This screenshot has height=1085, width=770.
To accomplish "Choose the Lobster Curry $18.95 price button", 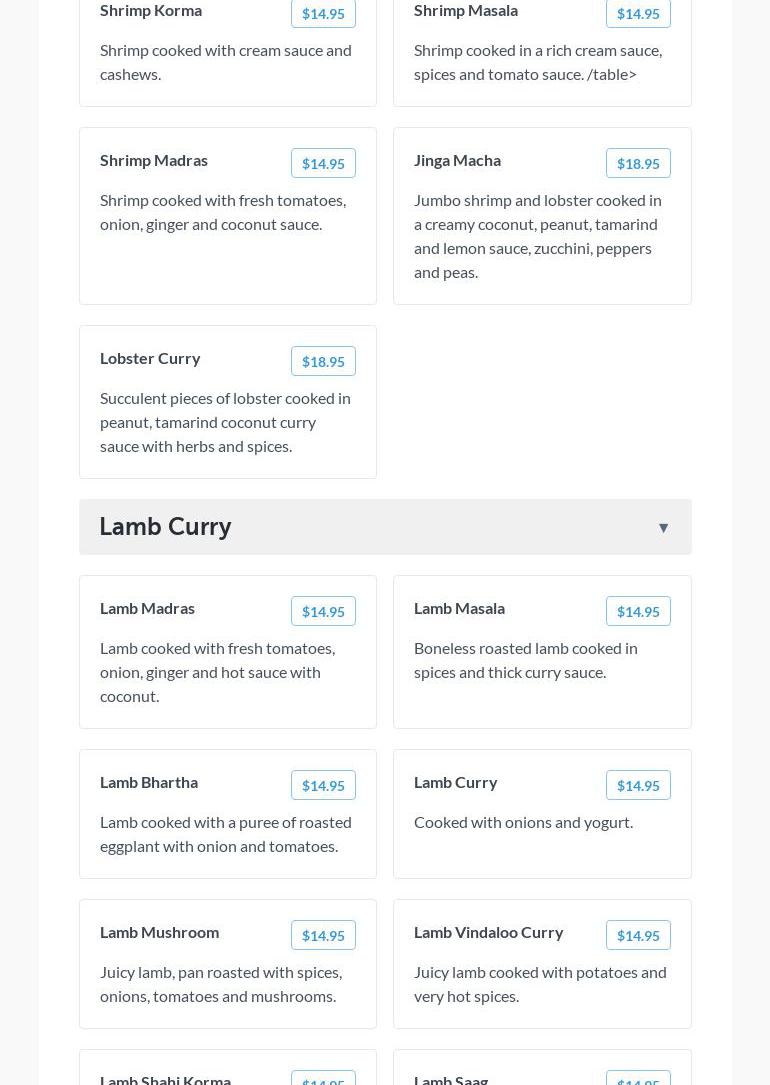I will (323, 362).
